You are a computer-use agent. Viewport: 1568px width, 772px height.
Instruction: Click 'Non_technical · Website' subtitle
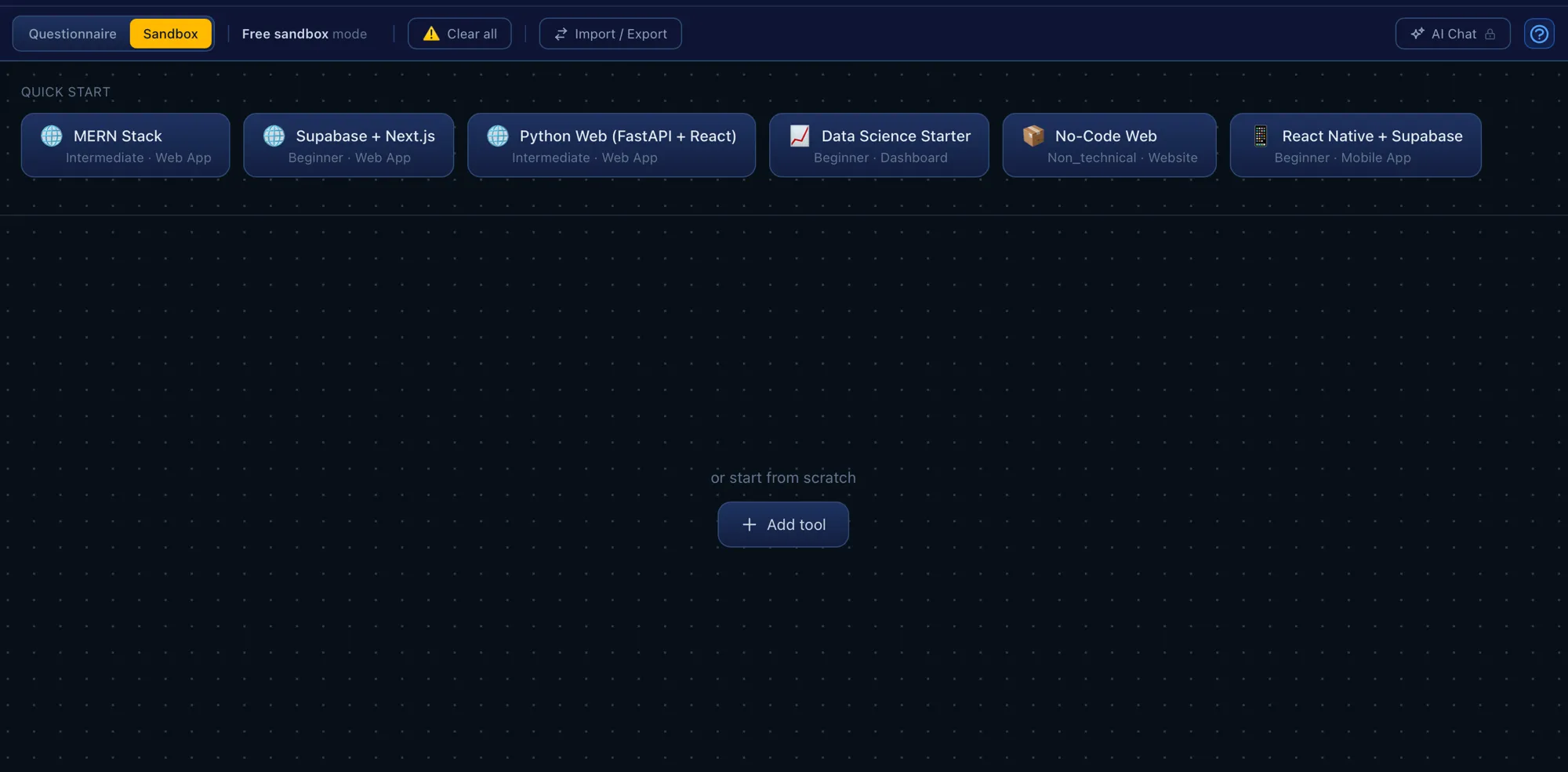click(1123, 158)
